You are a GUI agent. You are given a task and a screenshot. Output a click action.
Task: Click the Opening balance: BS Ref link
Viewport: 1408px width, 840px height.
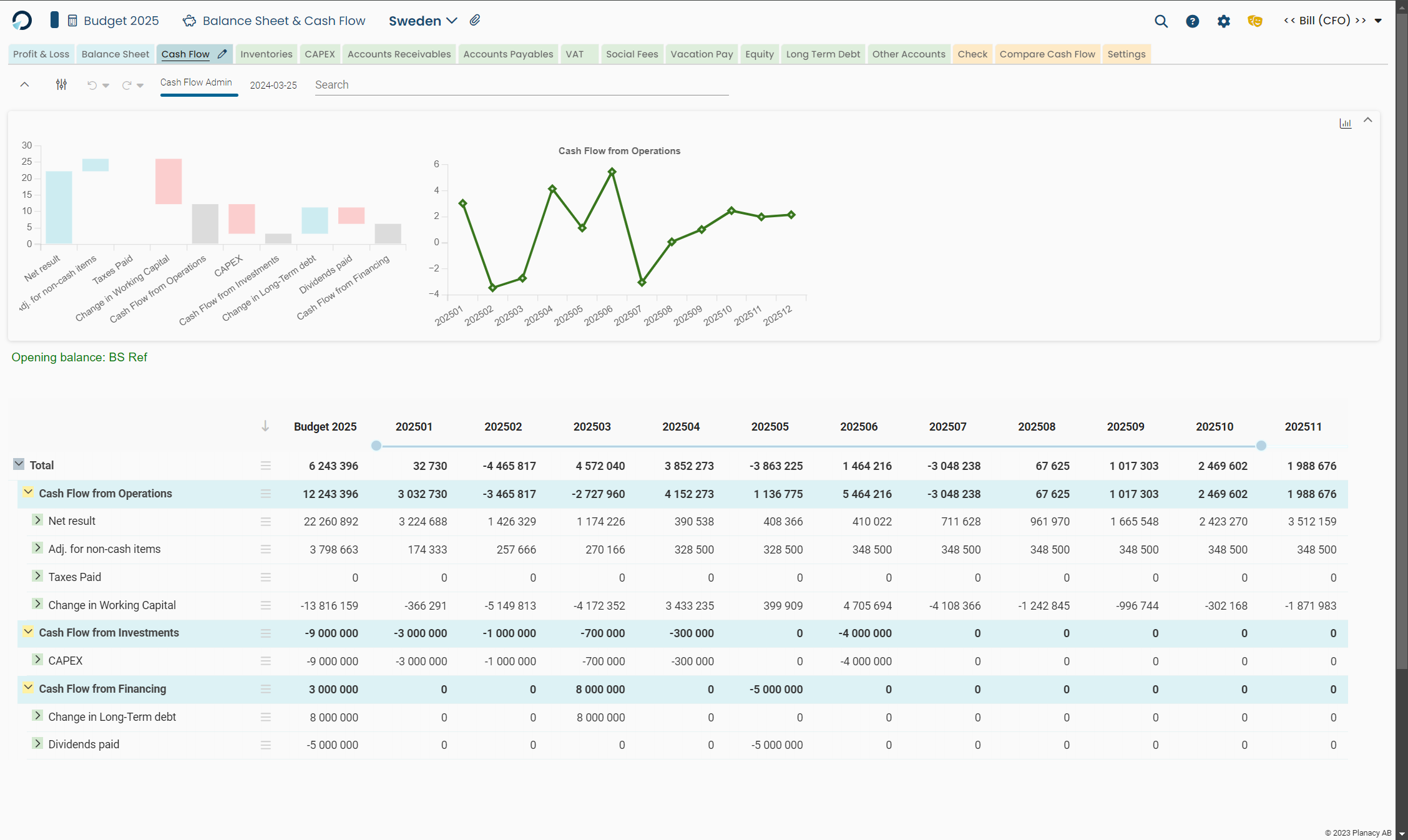pos(79,357)
